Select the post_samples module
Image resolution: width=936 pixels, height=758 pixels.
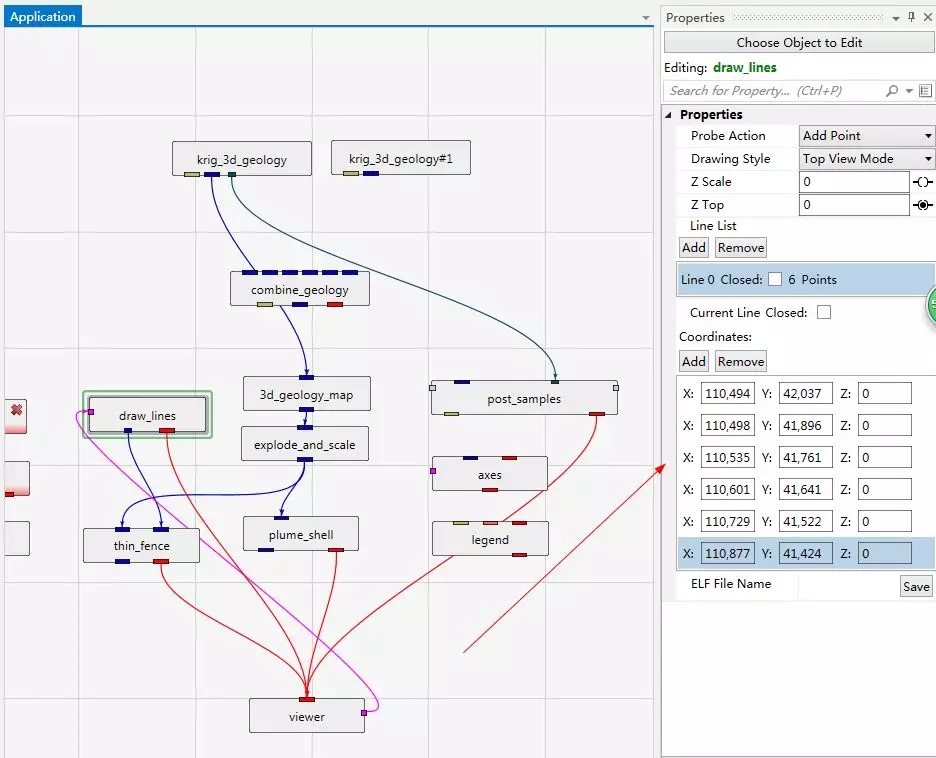click(x=524, y=398)
